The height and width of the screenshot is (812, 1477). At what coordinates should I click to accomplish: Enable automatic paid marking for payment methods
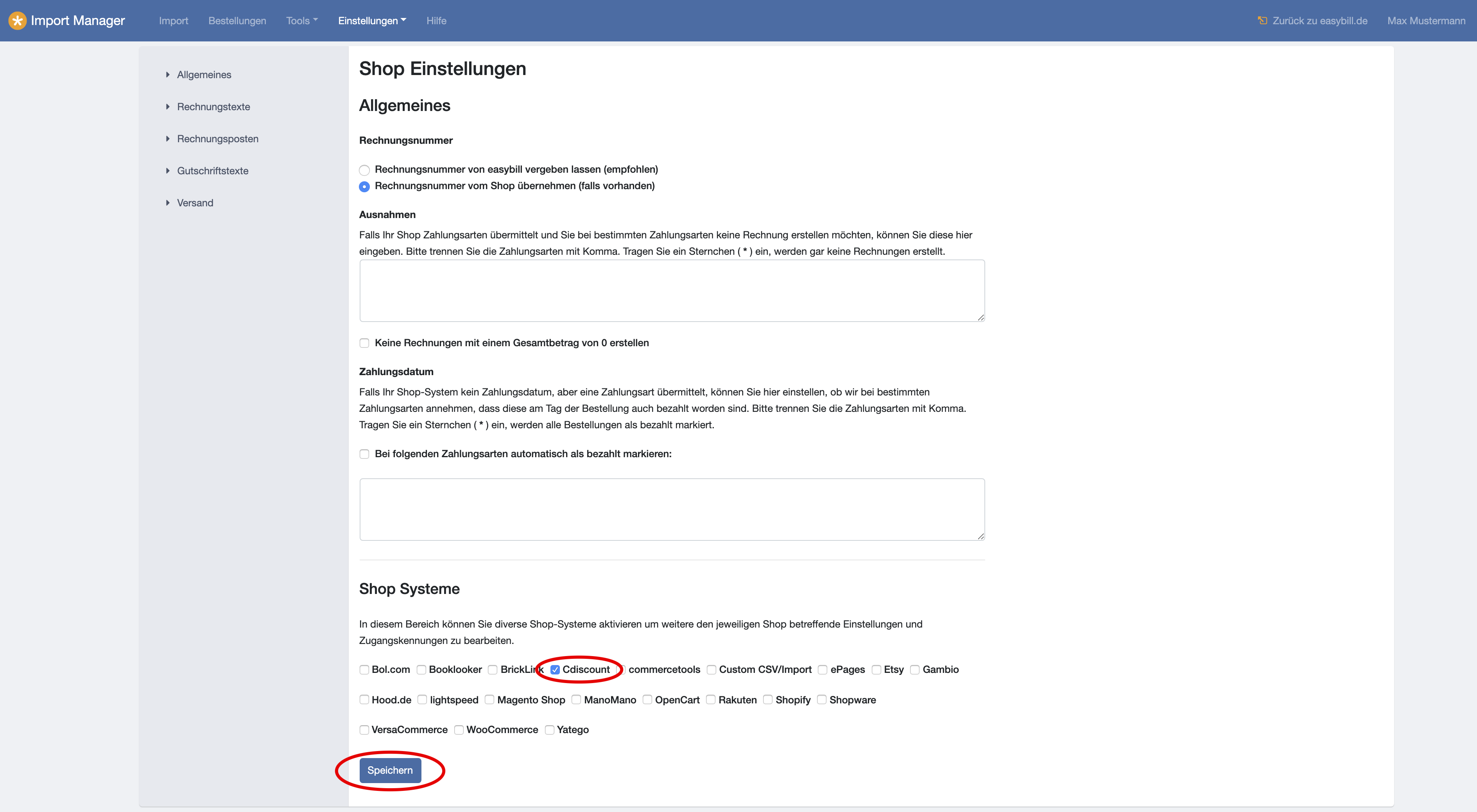click(364, 454)
